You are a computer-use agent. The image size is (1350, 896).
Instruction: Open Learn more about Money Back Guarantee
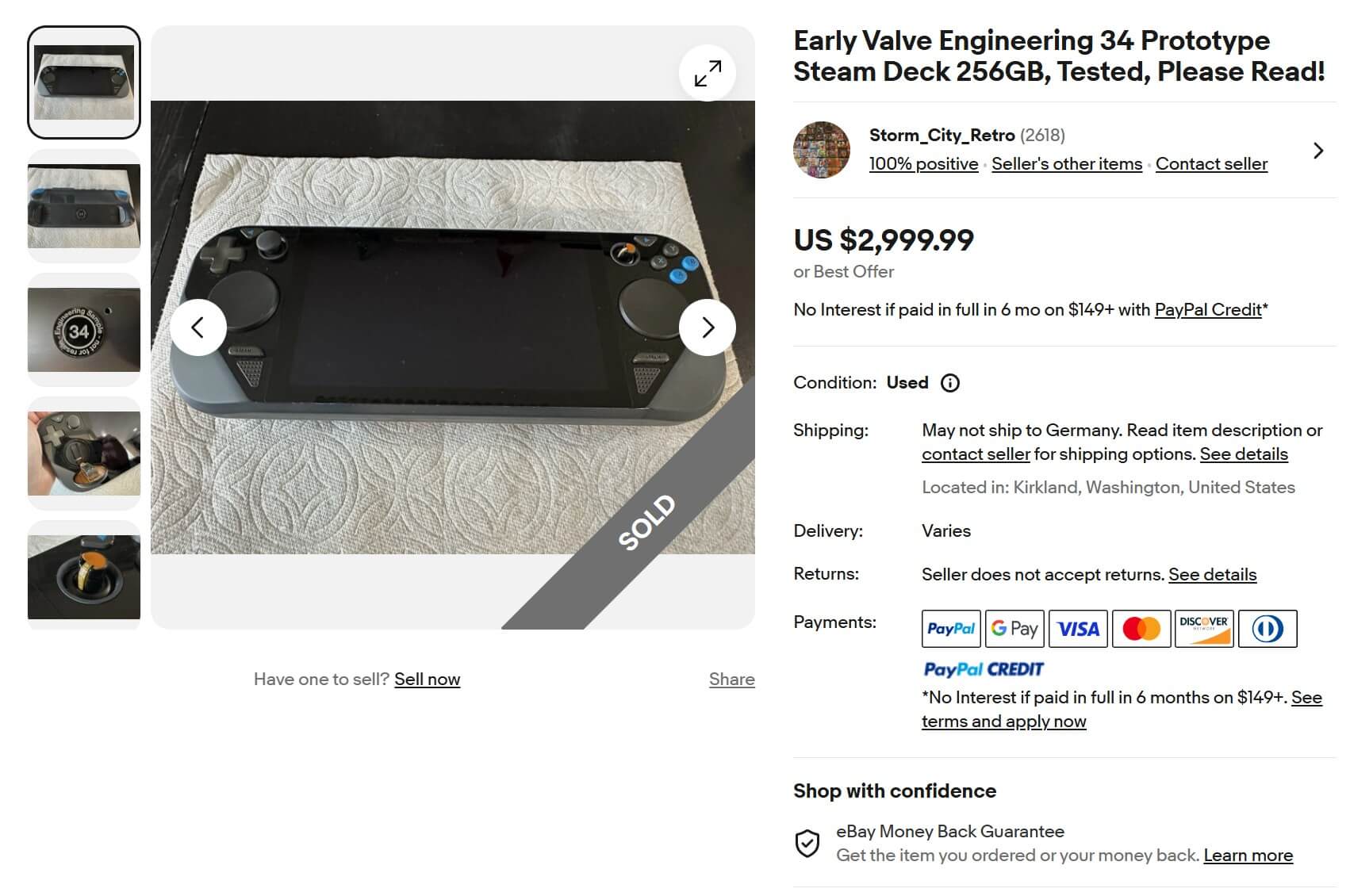click(1248, 856)
